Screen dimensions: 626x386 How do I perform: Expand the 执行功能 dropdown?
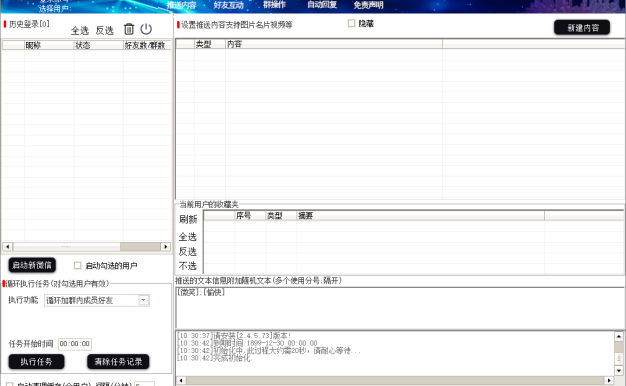click(x=144, y=300)
